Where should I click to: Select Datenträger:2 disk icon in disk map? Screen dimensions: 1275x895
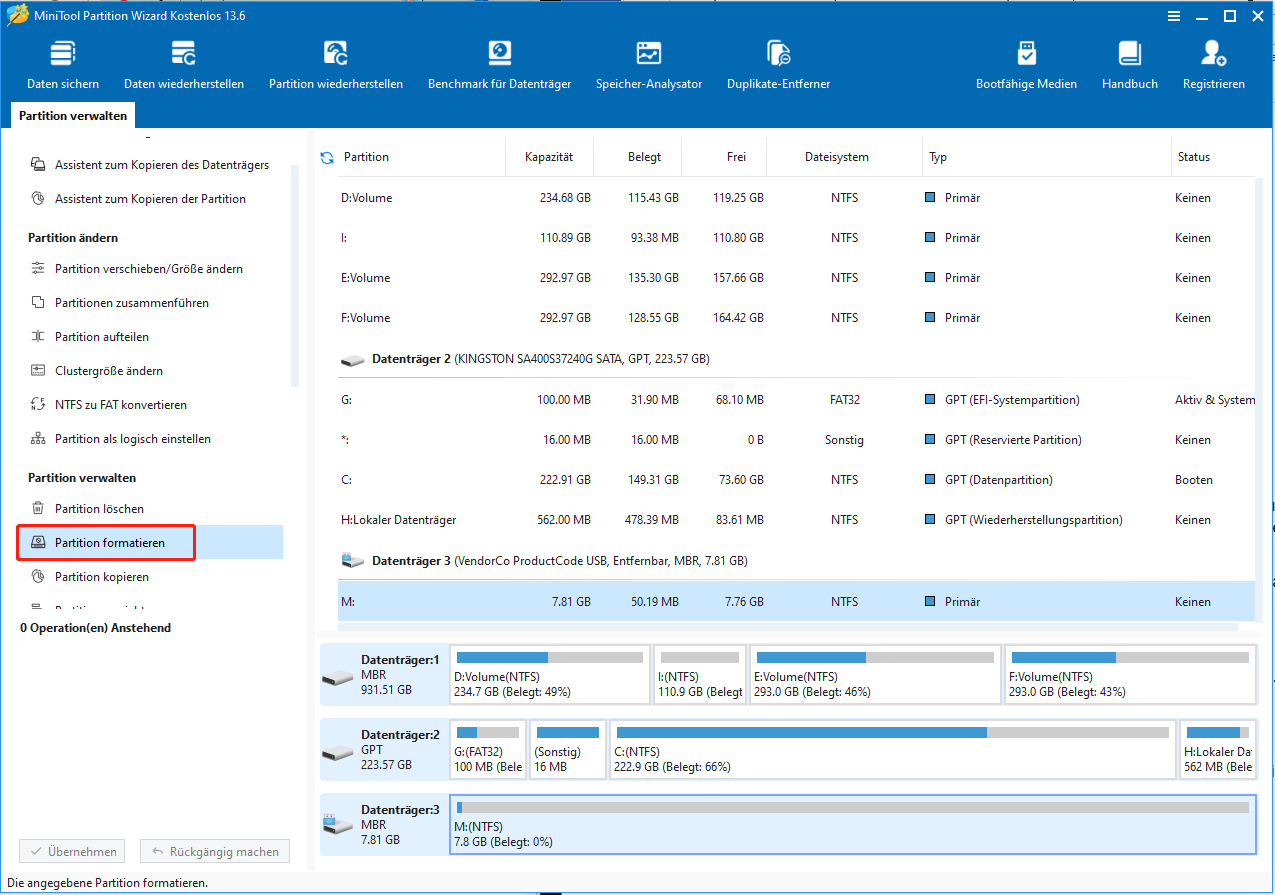[x=338, y=752]
